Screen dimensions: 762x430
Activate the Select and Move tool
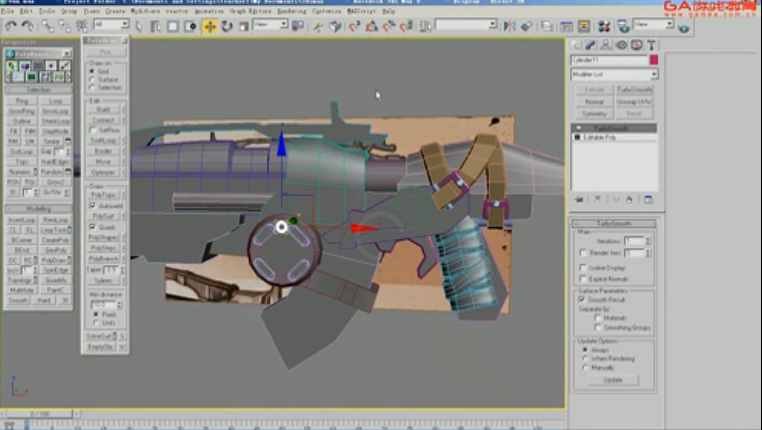210,26
